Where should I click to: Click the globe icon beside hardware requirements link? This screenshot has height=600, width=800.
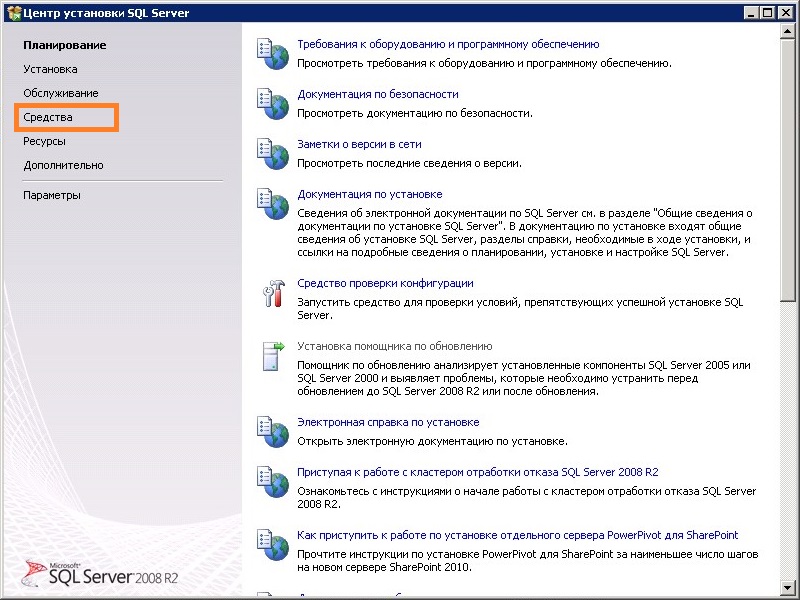pos(272,52)
